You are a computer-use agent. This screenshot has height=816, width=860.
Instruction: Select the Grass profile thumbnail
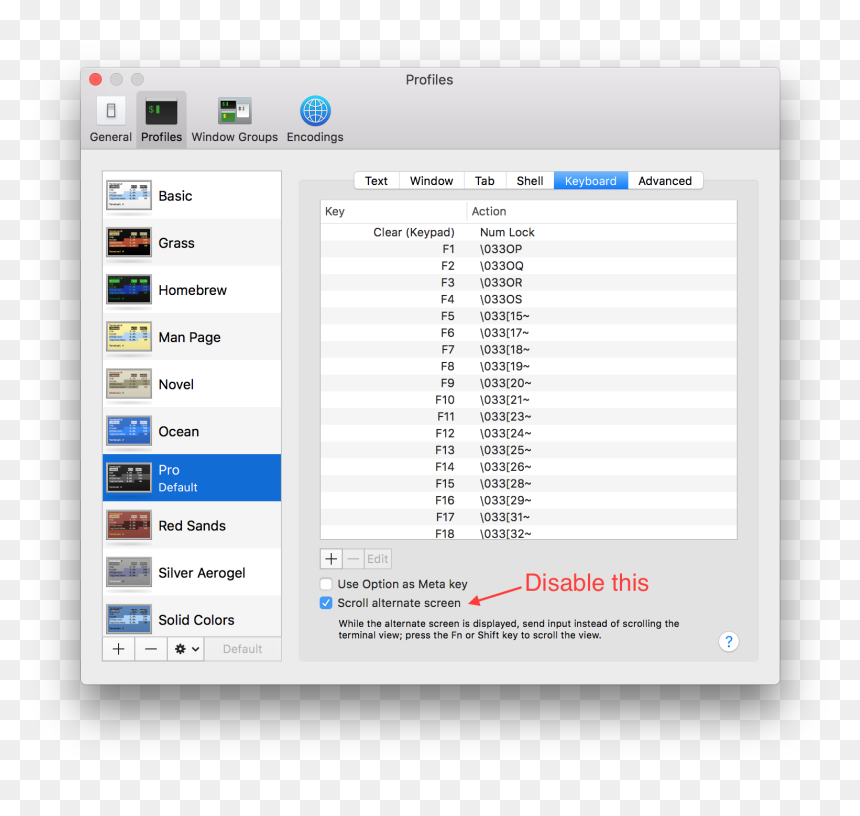(129, 243)
